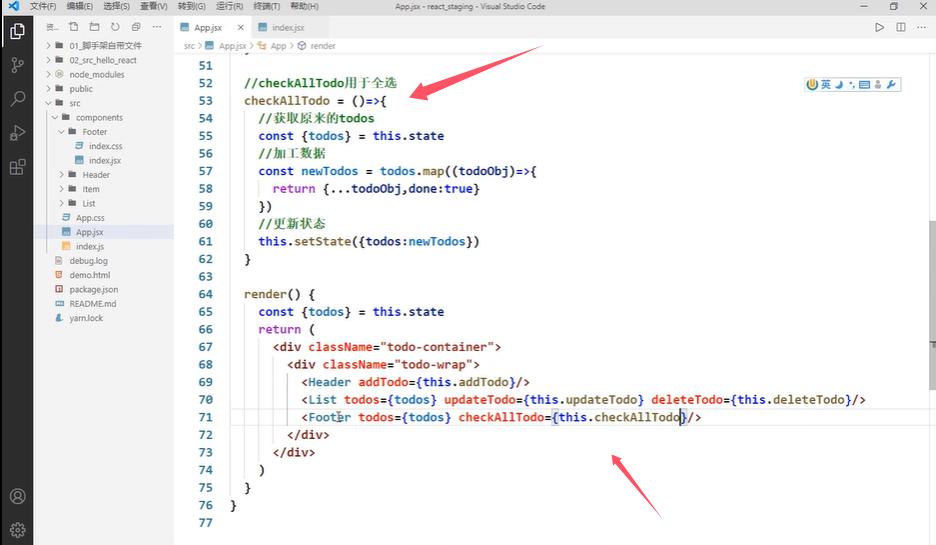Collapse all folders in explorer
The width and height of the screenshot is (936, 545).
click(136, 27)
